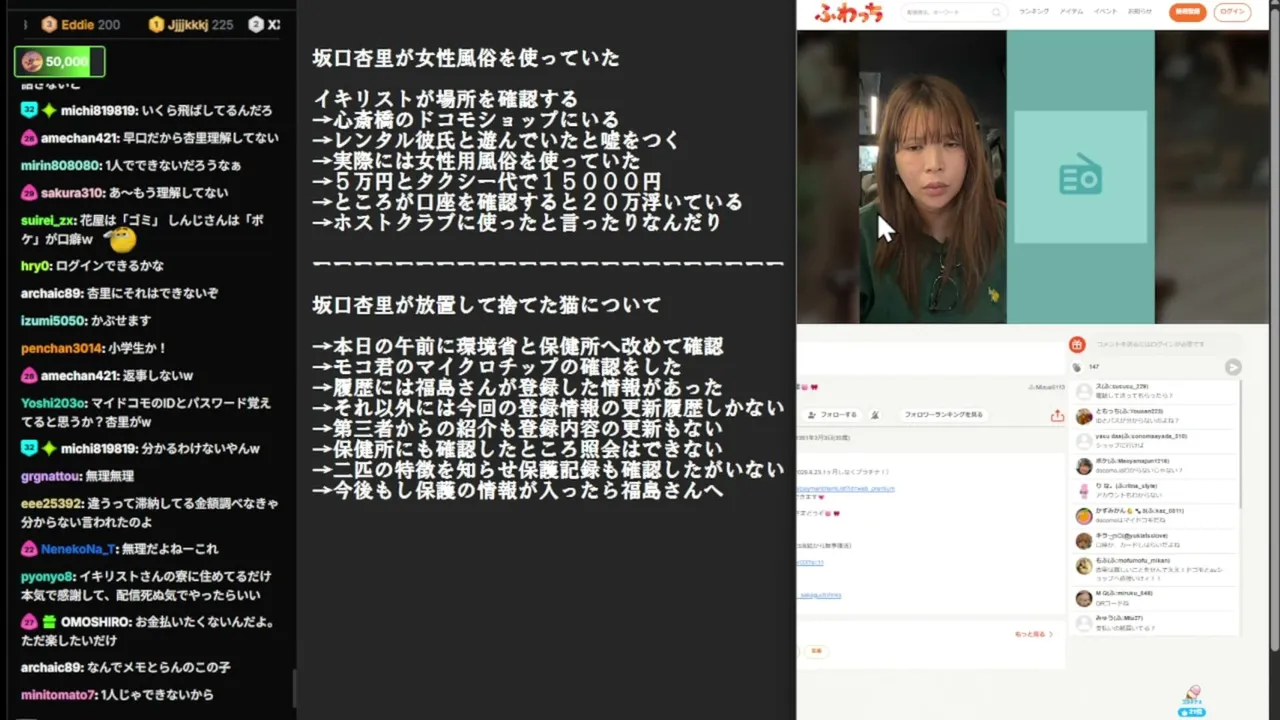Click the orange 新規登録 button
Screen dimensions: 1280x720
[x=1187, y=12]
